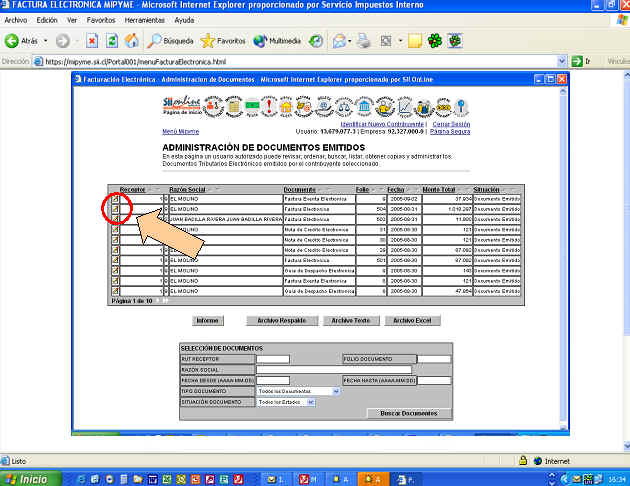Viewport: 630px width, 486px height.
Task: Click the Archivo Respaldo button
Action: click(x=282, y=321)
